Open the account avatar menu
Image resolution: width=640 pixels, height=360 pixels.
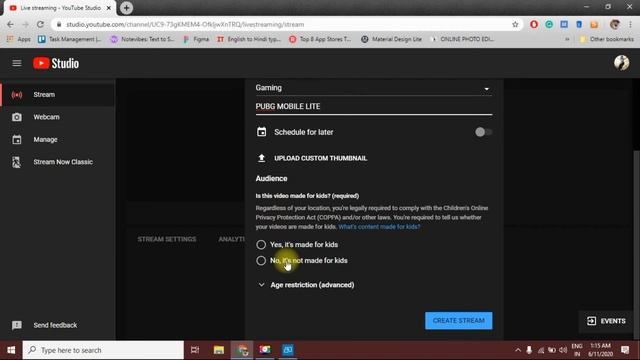pos(621,63)
